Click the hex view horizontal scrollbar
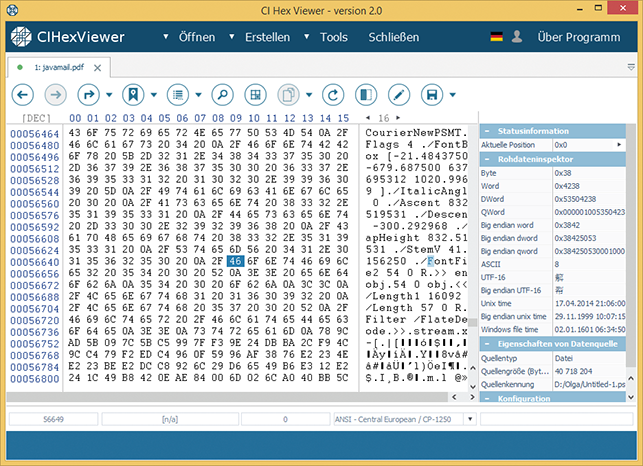The height and width of the screenshot is (466, 643). click(x=227, y=397)
